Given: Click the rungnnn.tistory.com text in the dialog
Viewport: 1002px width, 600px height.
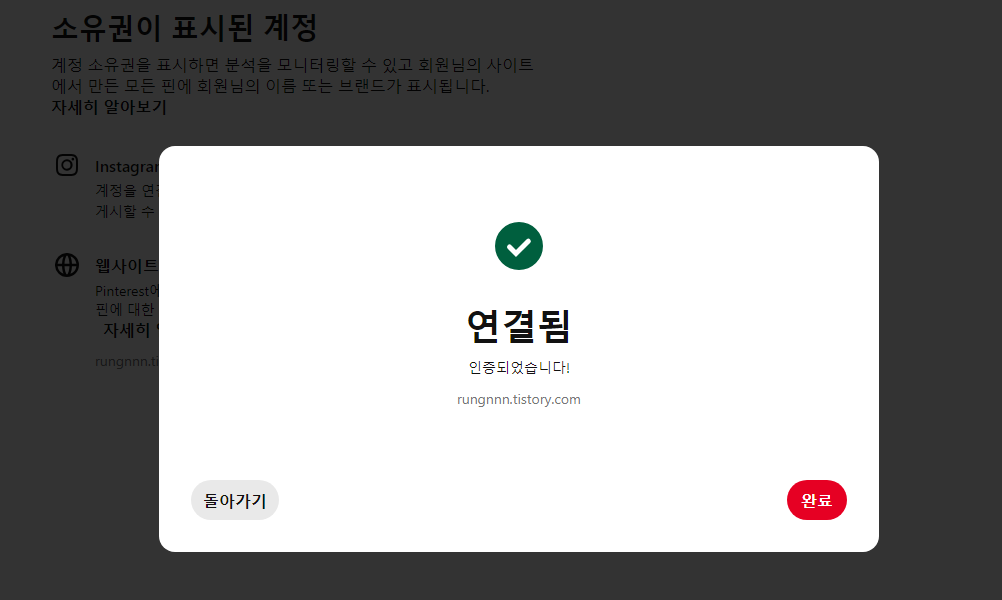Looking at the screenshot, I should pos(518,399).
